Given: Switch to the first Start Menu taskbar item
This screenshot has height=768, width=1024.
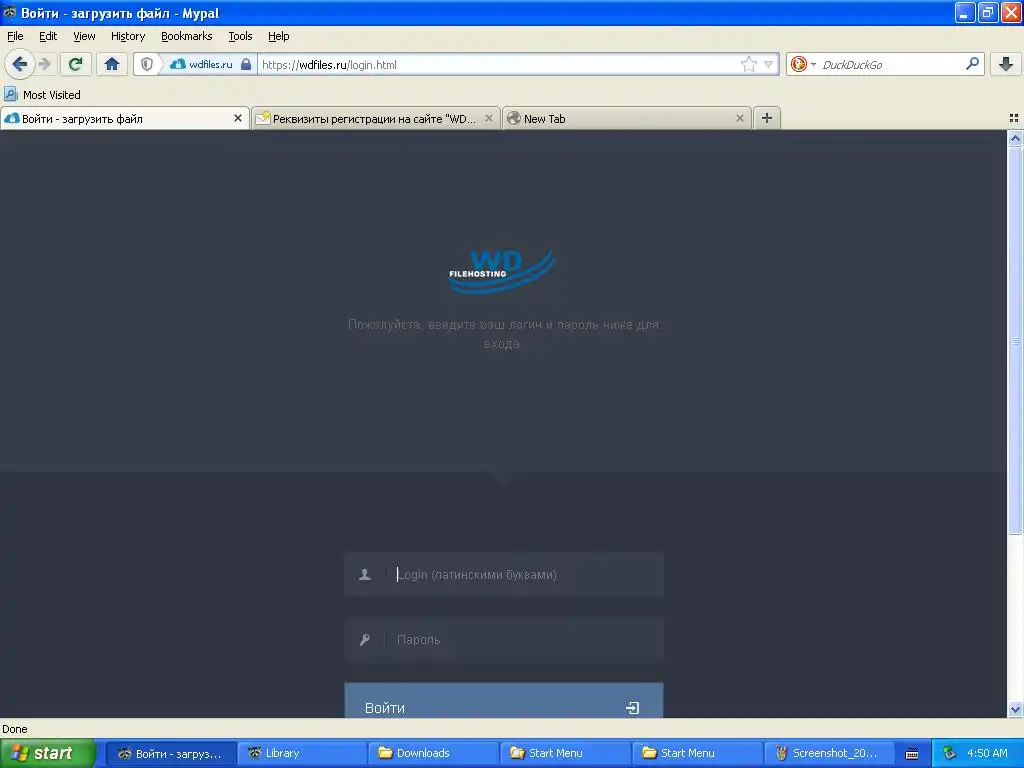Looking at the screenshot, I should click(x=565, y=753).
